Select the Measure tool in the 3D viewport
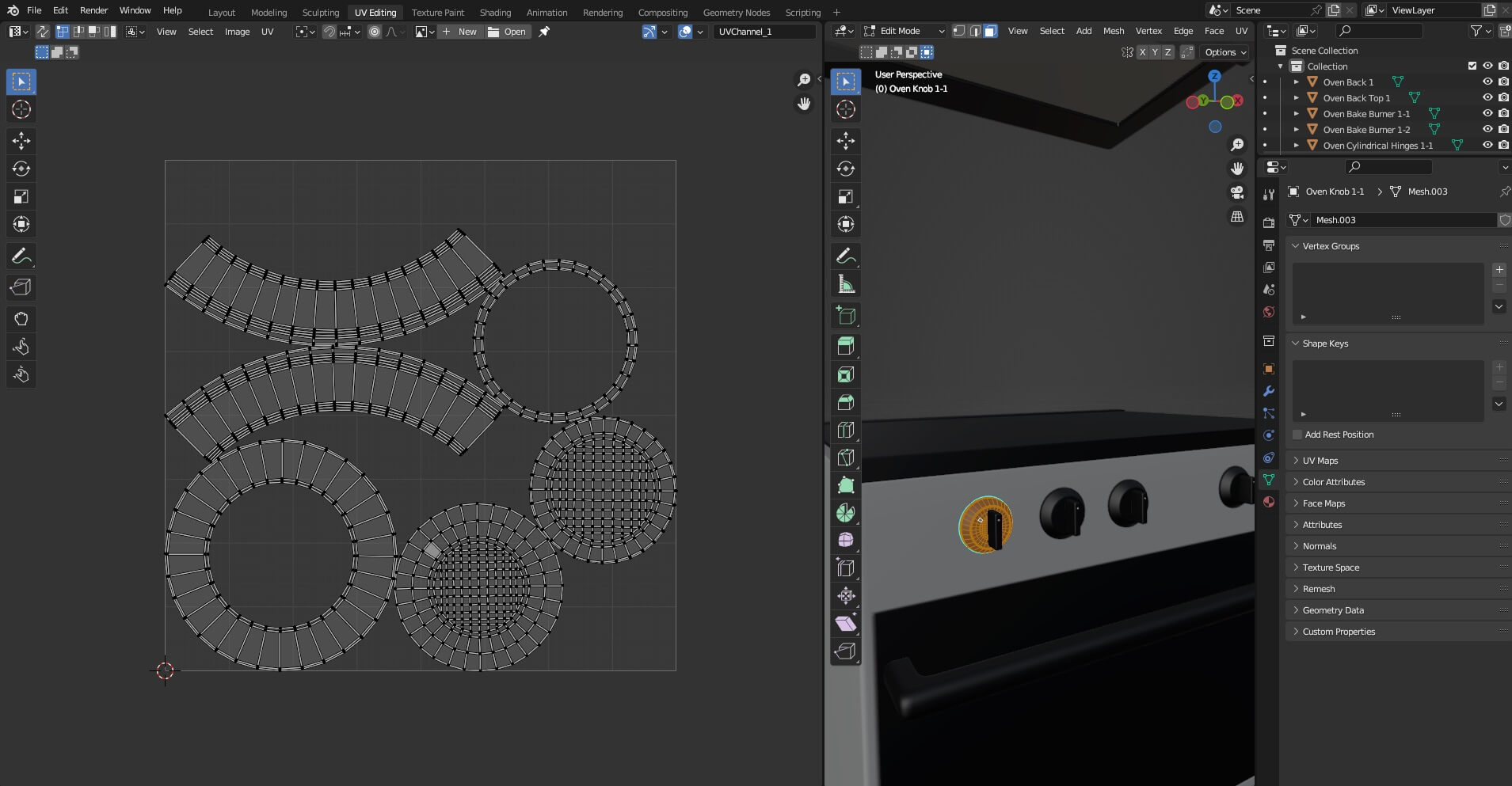 tap(846, 283)
